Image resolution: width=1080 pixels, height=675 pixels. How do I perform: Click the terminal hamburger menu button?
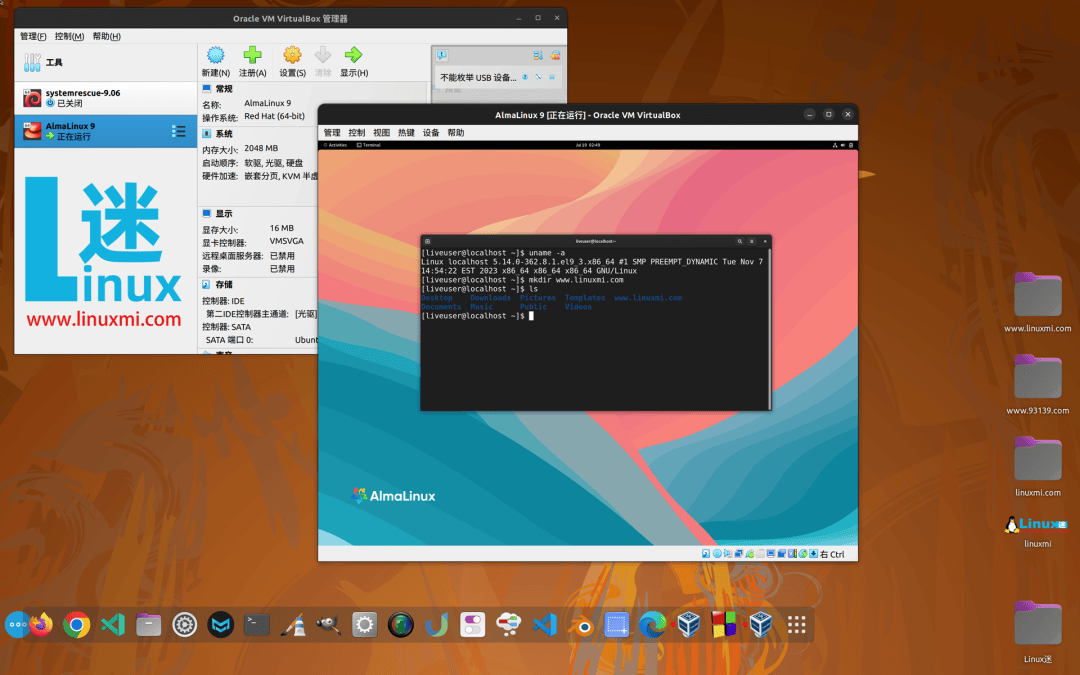[752, 241]
